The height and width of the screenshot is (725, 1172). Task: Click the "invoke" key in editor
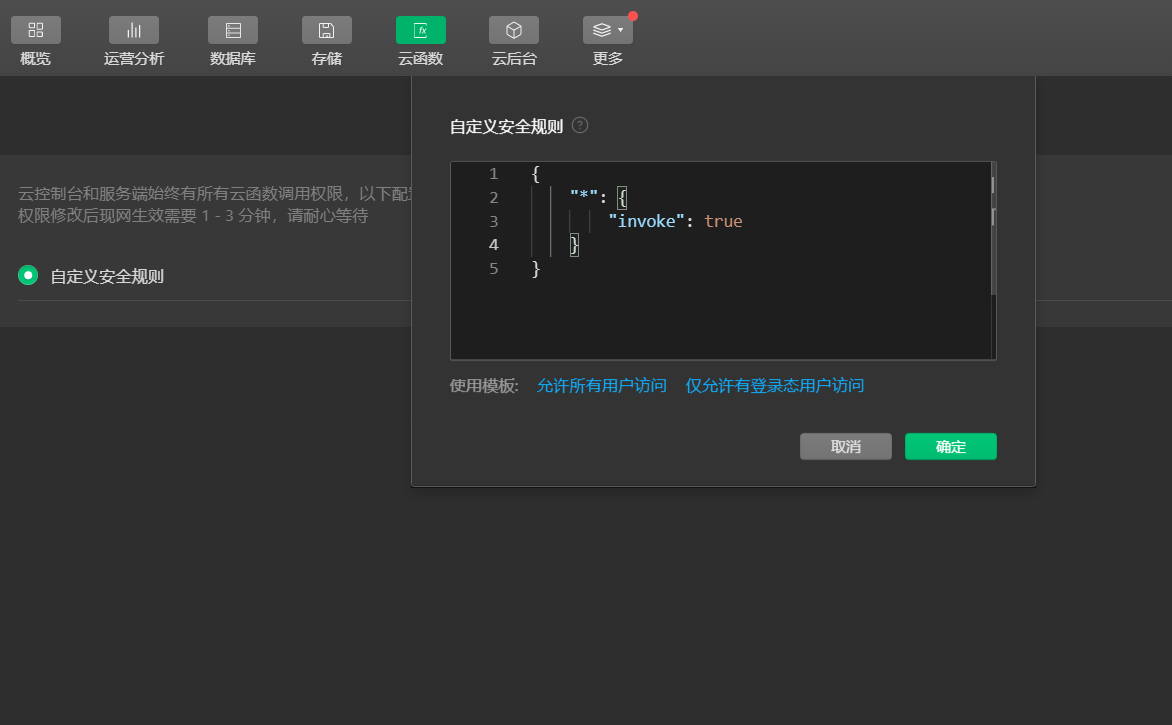647,221
